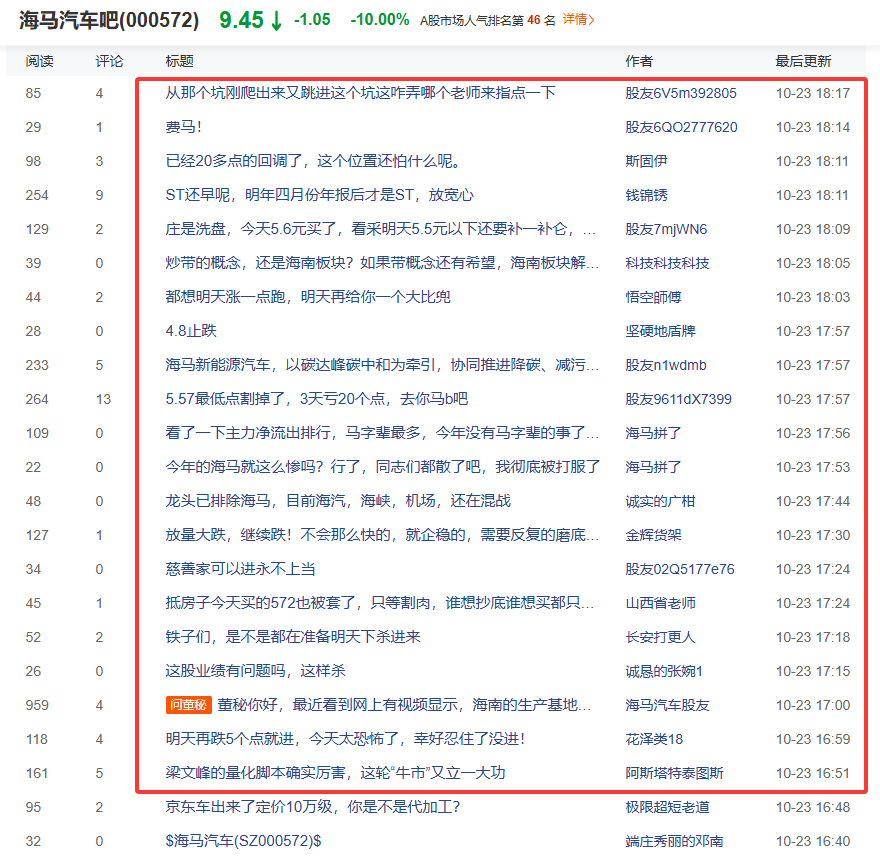This screenshot has height=859, width=880.
Task: Open the post '4.8止跌'
Action: pos(191,331)
